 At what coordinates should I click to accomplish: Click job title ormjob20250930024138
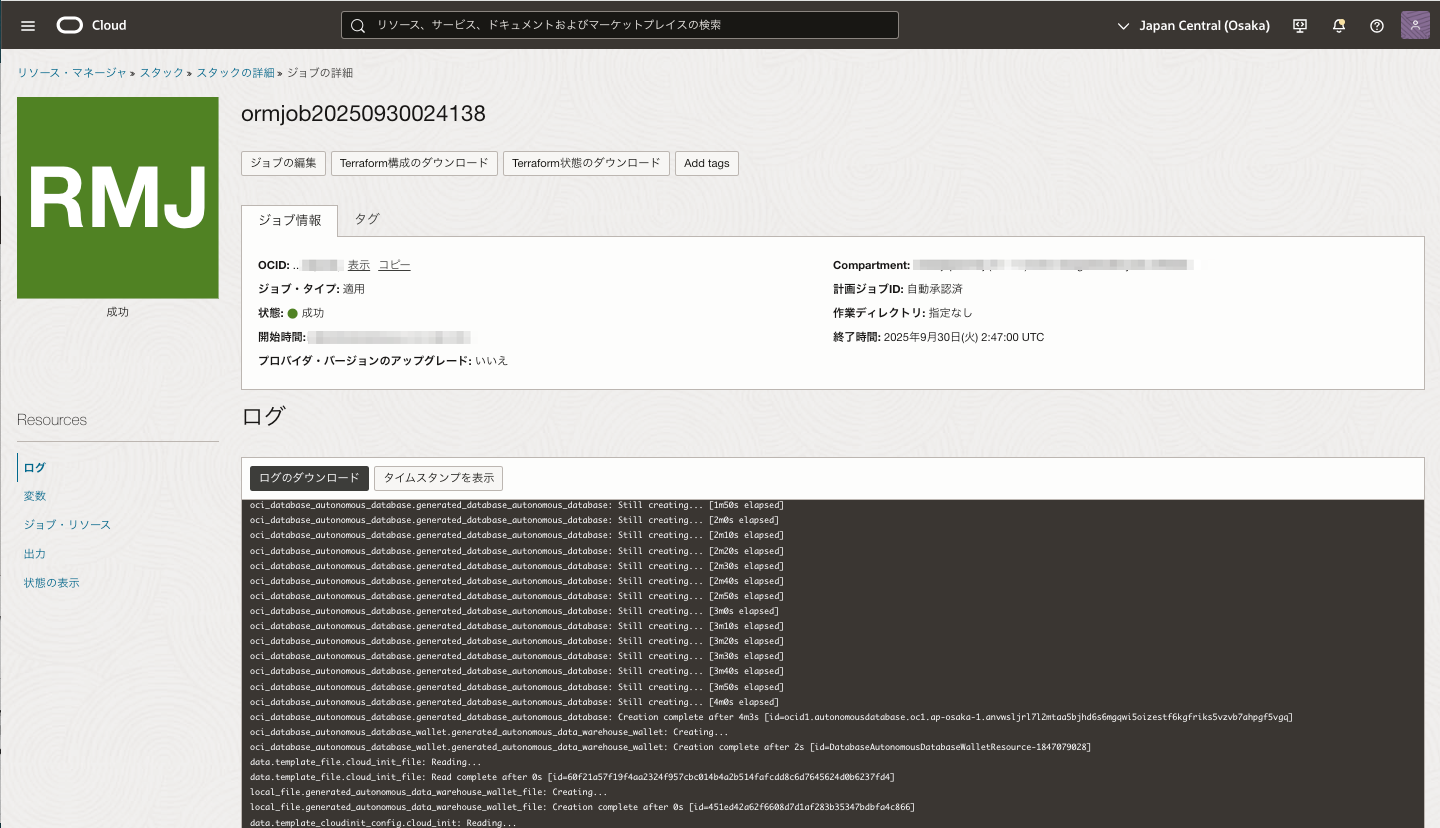tap(363, 114)
